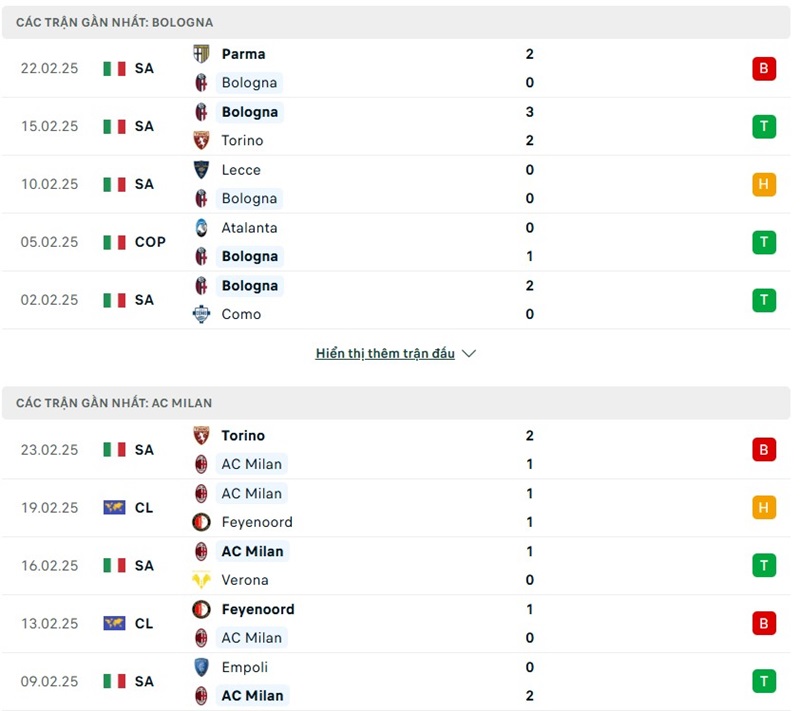Image resolution: width=800 pixels, height=711 pixels.
Task: Open the Torino team name on 23.02.25
Action: click(243, 436)
